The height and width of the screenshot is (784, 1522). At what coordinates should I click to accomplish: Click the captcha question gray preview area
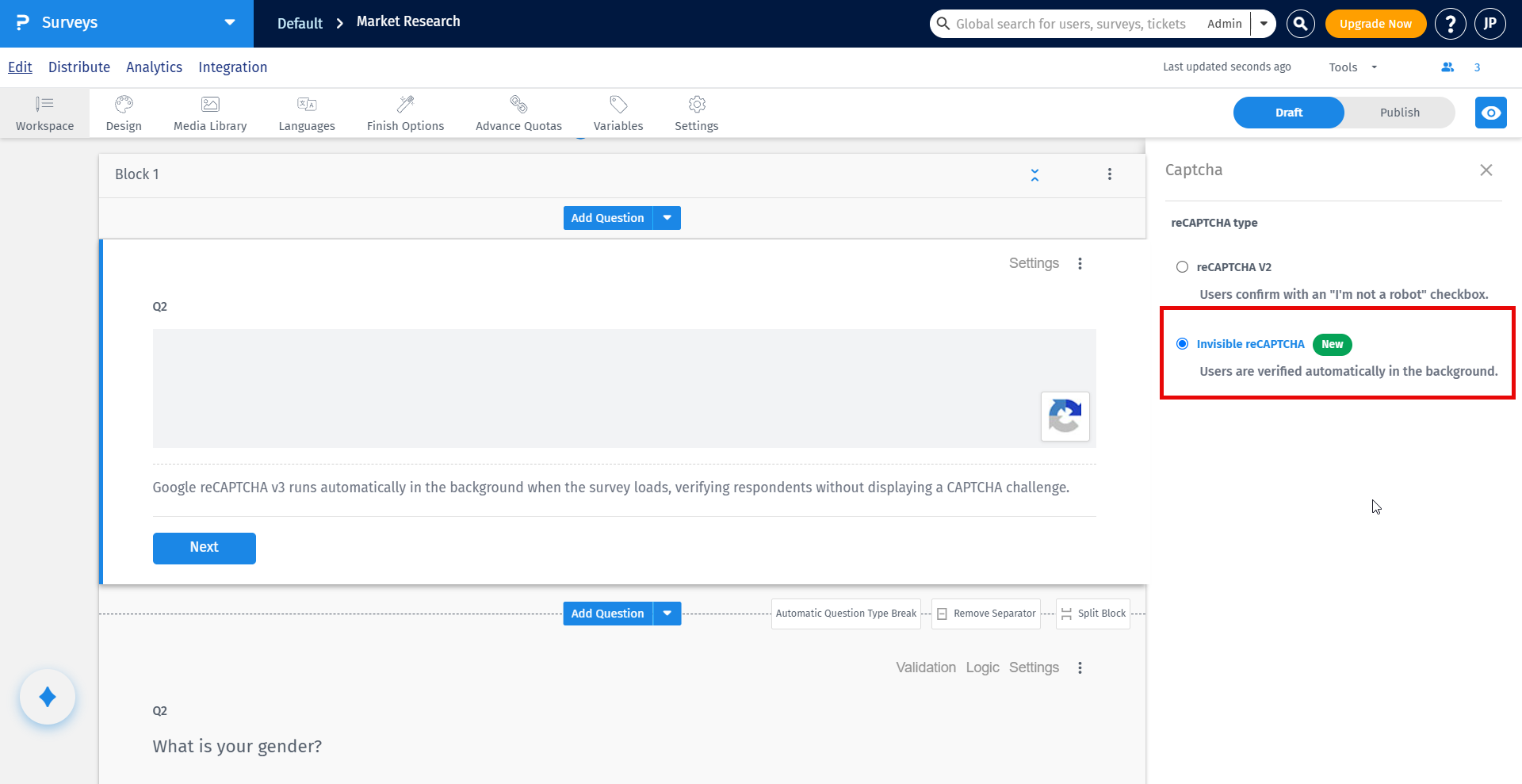(x=624, y=388)
